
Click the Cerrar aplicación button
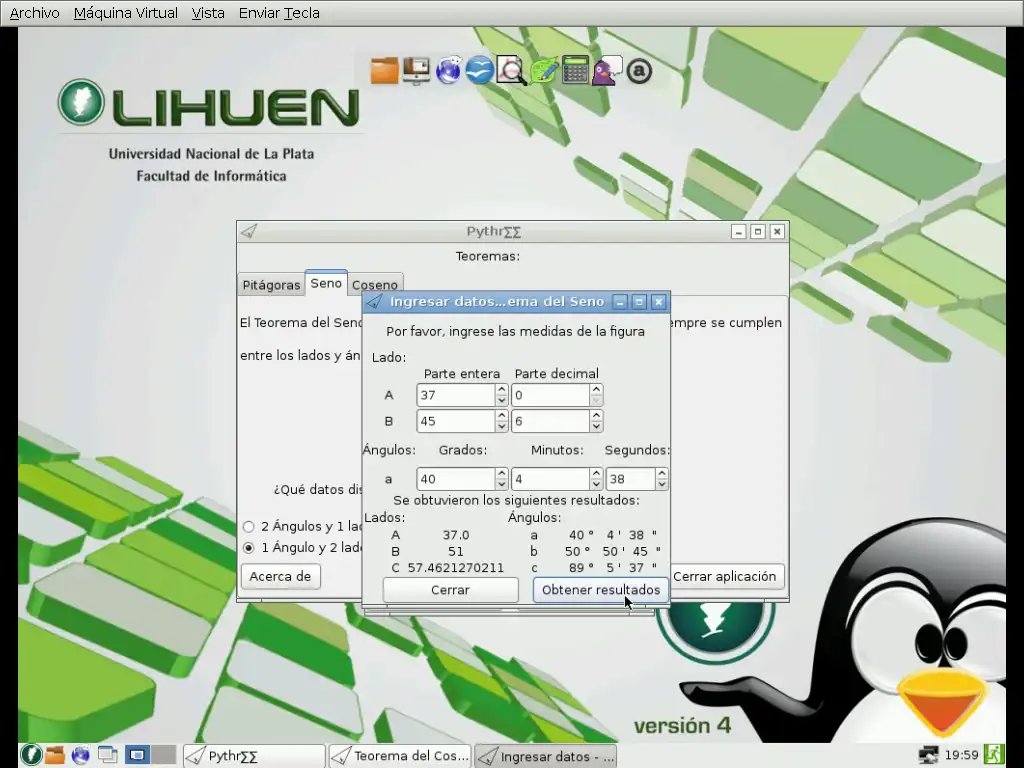725,577
